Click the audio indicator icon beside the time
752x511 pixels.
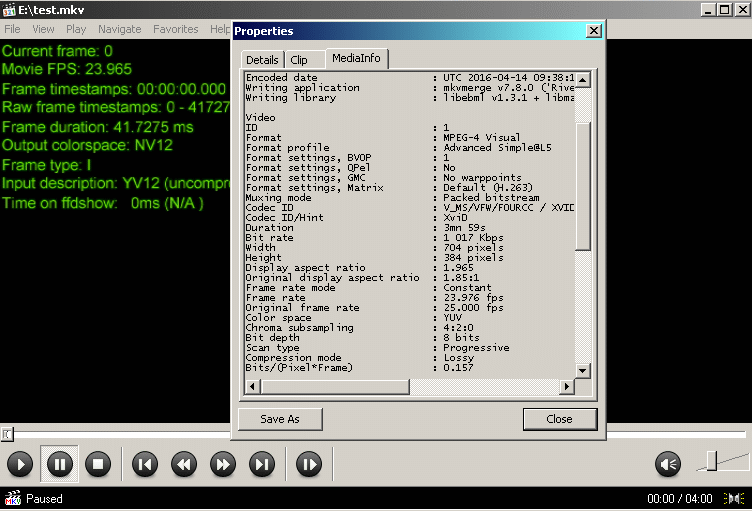(x=734, y=499)
